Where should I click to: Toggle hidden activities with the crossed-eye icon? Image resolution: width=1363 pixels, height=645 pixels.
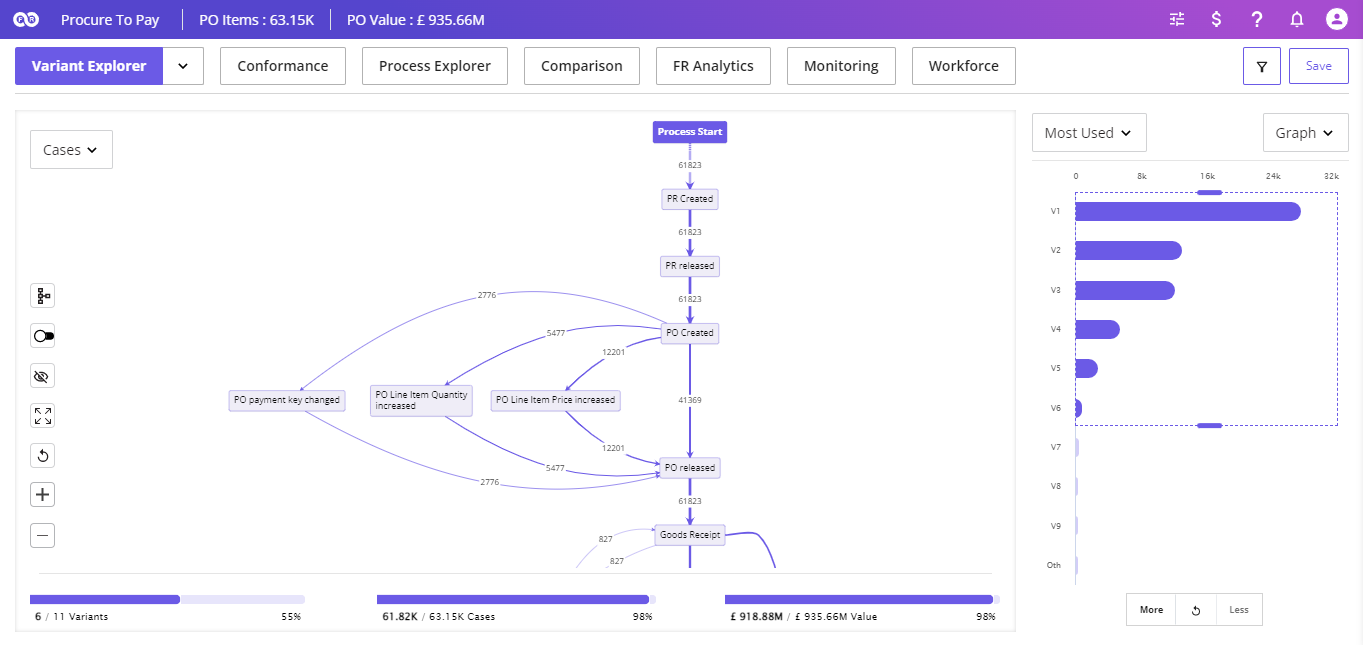point(42,375)
